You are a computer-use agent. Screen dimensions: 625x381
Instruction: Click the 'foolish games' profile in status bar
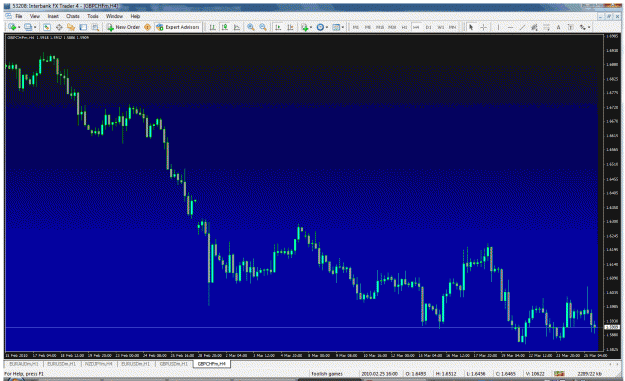[327, 374]
